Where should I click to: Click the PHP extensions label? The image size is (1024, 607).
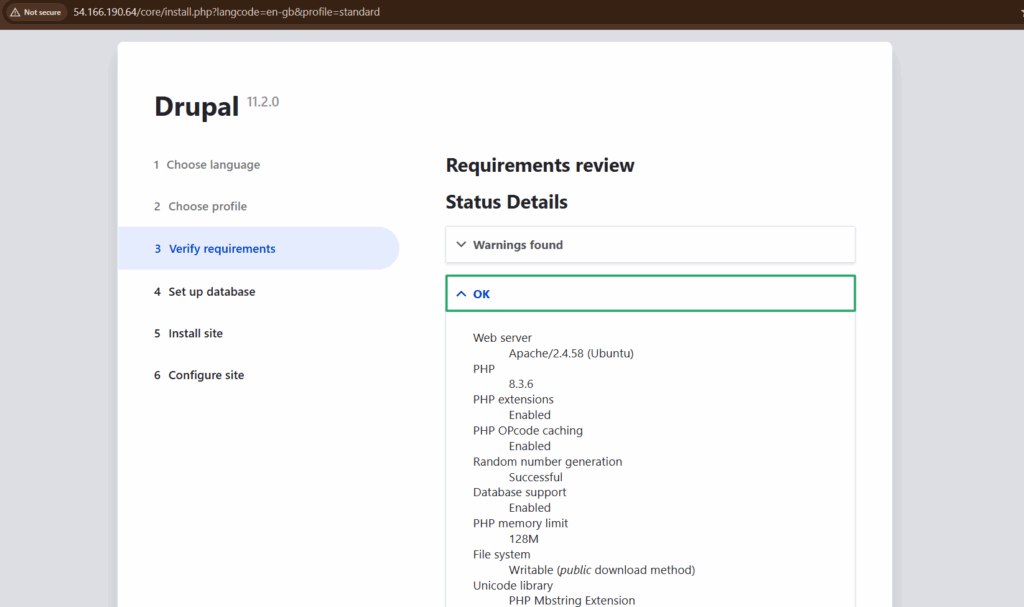[x=513, y=399]
